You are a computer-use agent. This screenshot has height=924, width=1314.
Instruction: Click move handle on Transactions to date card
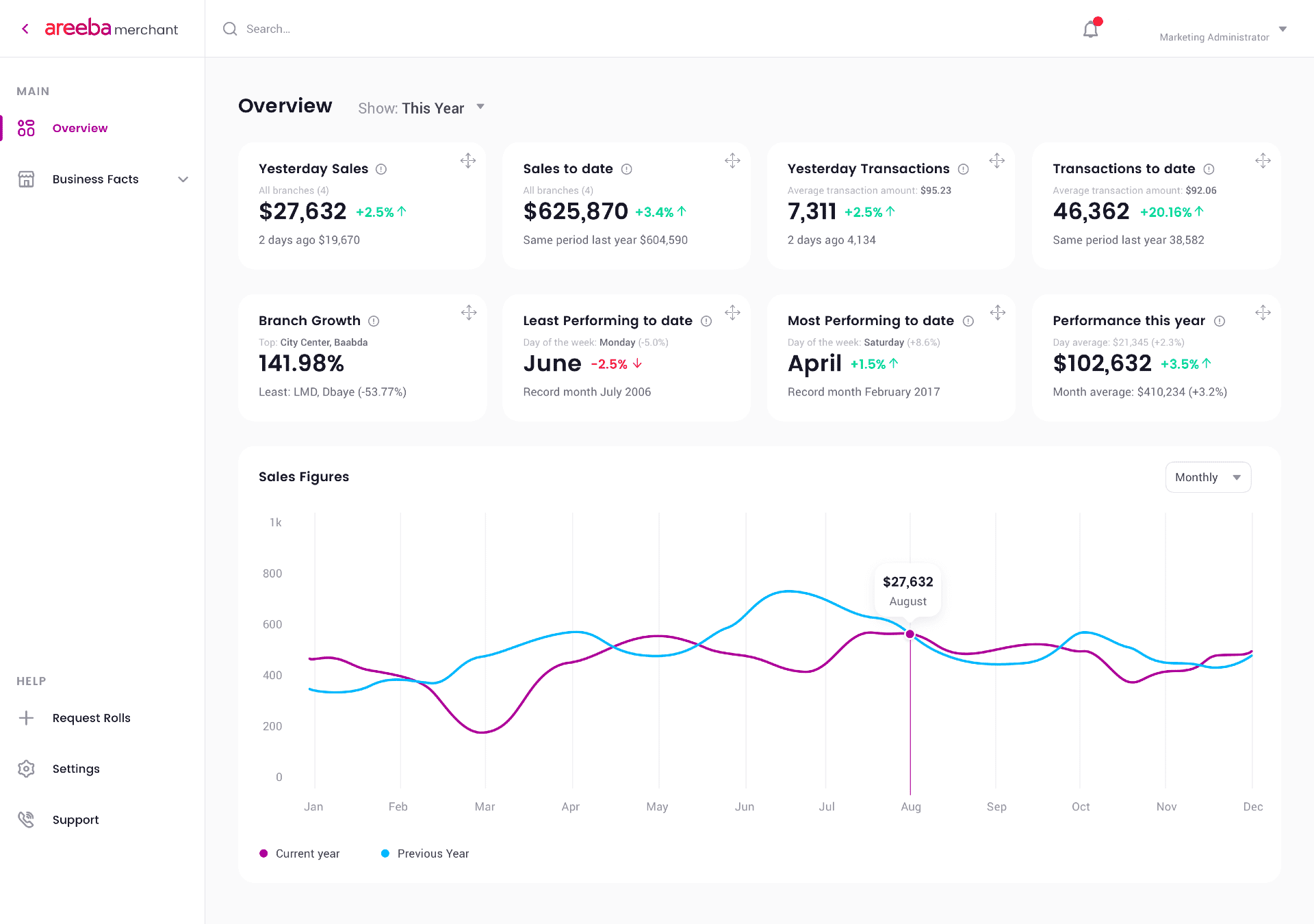pos(1263,161)
